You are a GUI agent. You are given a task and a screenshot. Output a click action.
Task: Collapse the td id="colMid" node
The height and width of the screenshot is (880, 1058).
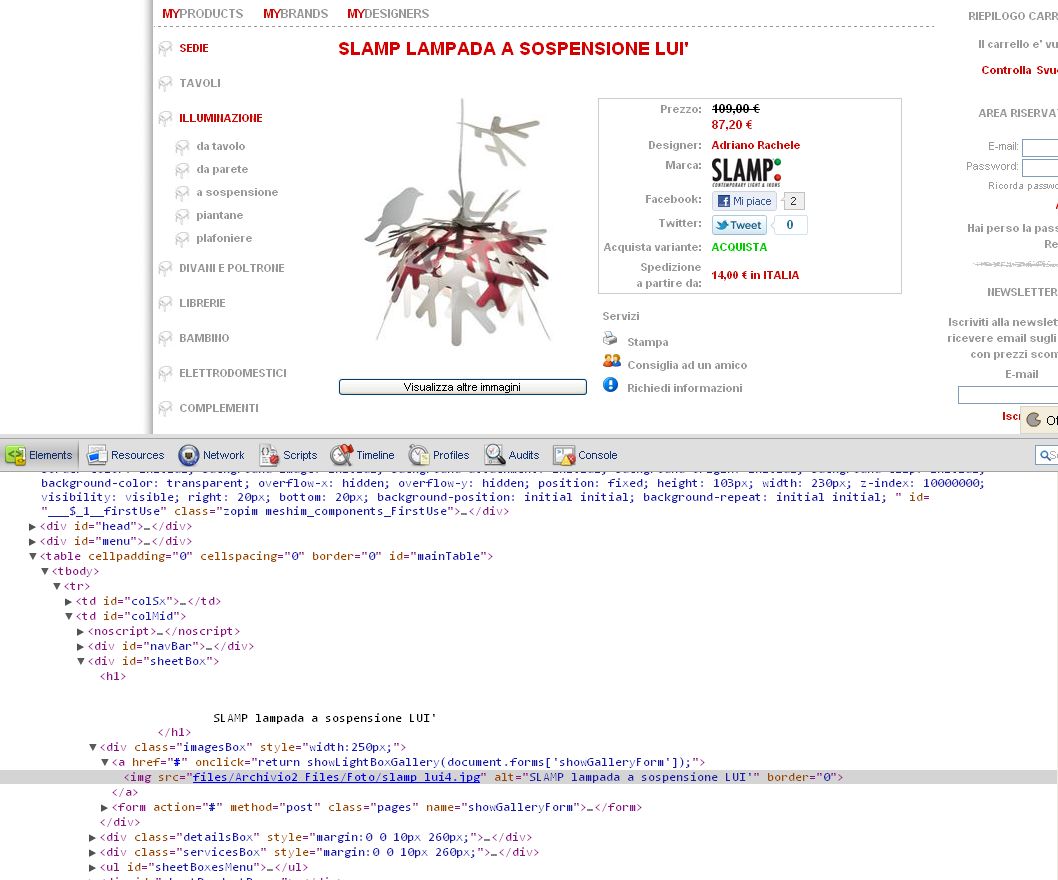(68, 616)
